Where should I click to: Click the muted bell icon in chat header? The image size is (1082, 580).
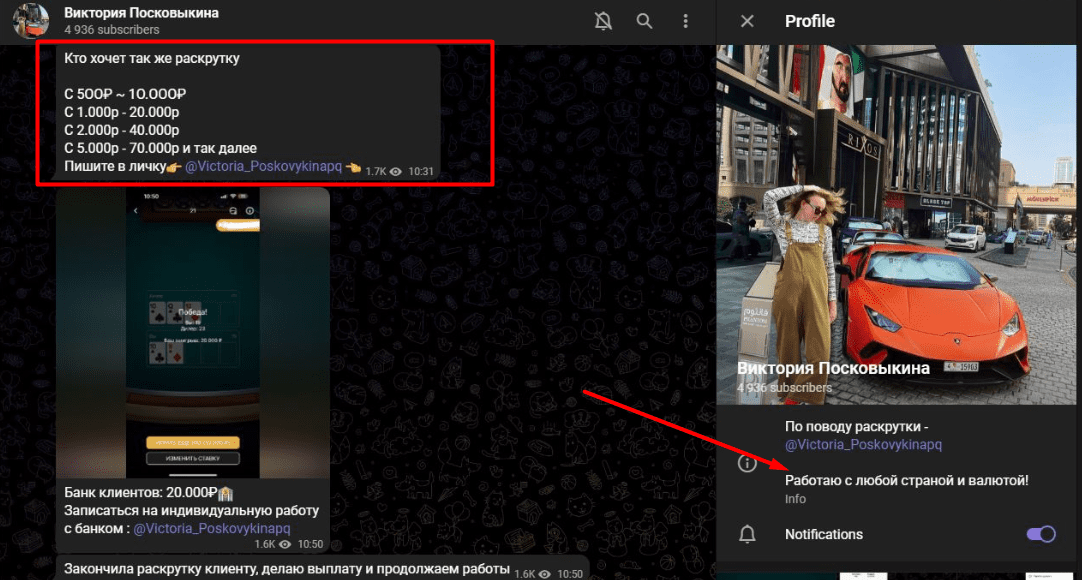coord(603,21)
